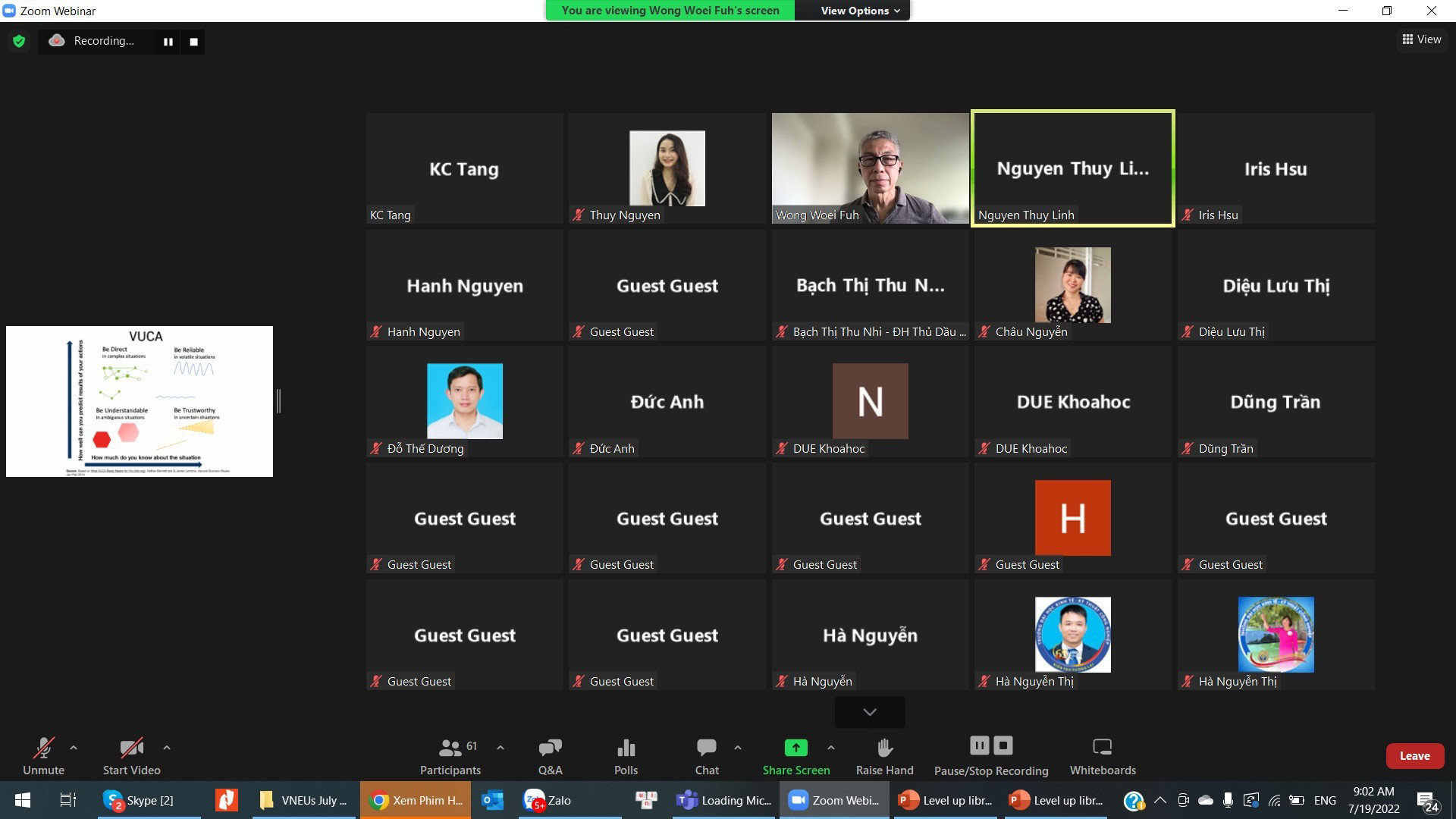
Task: Open the taskbar clock and date
Action: 1373,800
